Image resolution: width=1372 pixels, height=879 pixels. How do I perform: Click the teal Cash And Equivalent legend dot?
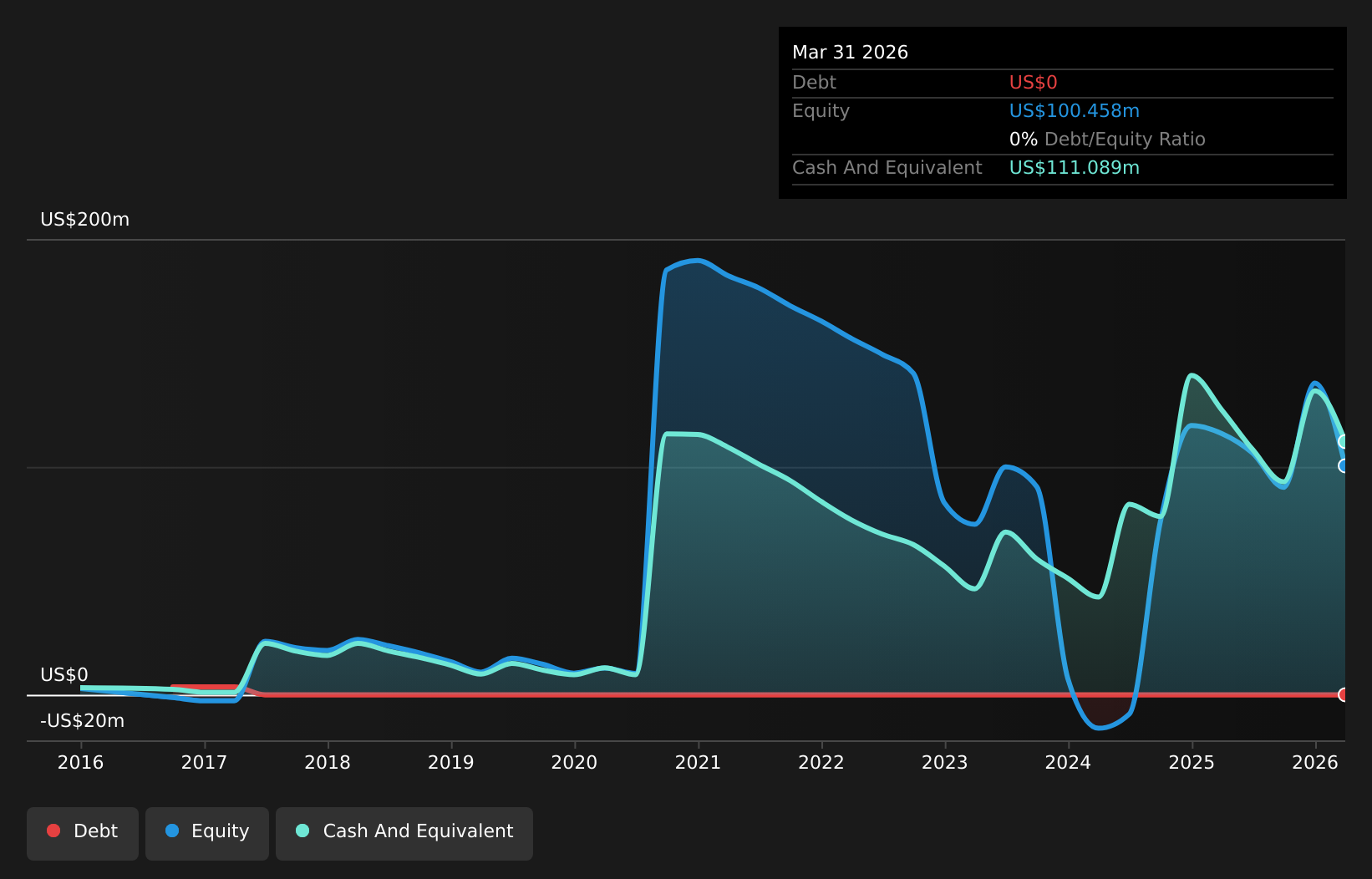pos(302,831)
